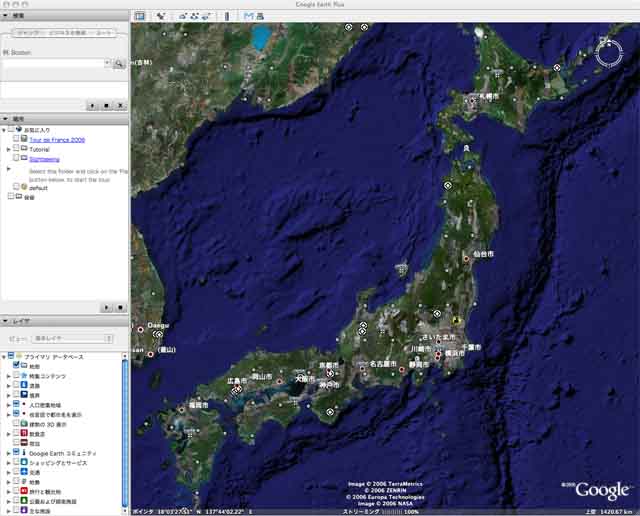Uncheck the 地形 terrain layer checkbox
This screenshot has width=640, height=516.
(x=16, y=365)
